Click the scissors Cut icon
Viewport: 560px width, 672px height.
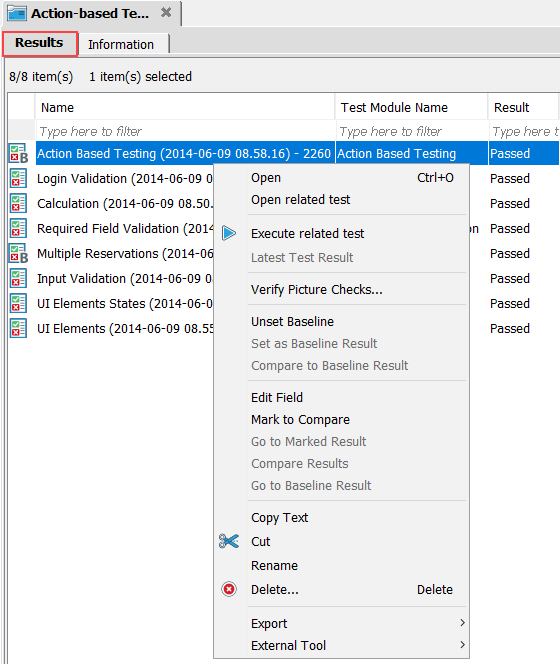tap(229, 541)
